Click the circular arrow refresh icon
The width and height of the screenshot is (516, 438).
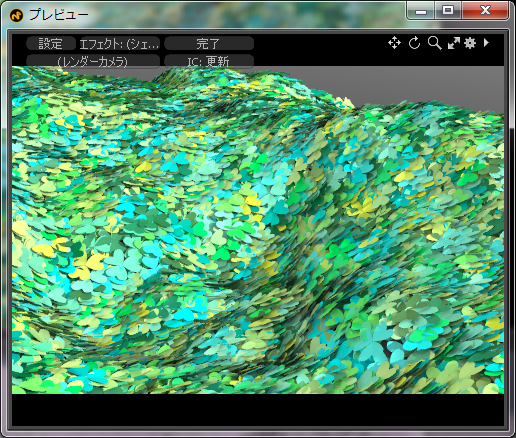coord(414,43)
